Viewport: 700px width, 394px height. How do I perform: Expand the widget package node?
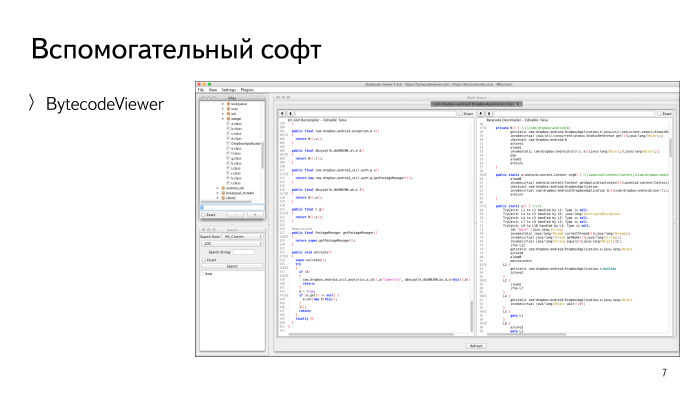pyautogui.click(x=223, y=119)
